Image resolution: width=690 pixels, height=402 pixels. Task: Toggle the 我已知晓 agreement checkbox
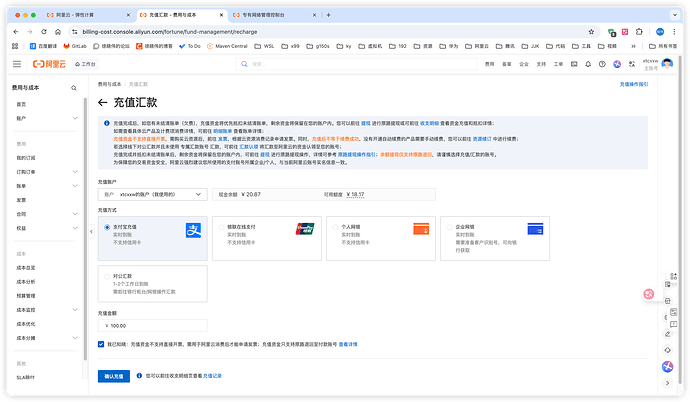(x=102, y=343)
